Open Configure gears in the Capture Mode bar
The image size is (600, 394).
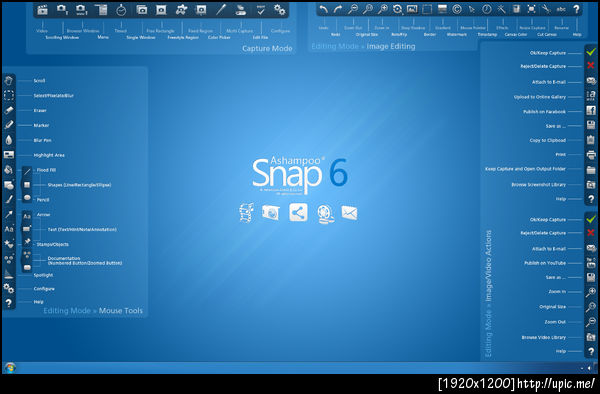tap(280, 10)
